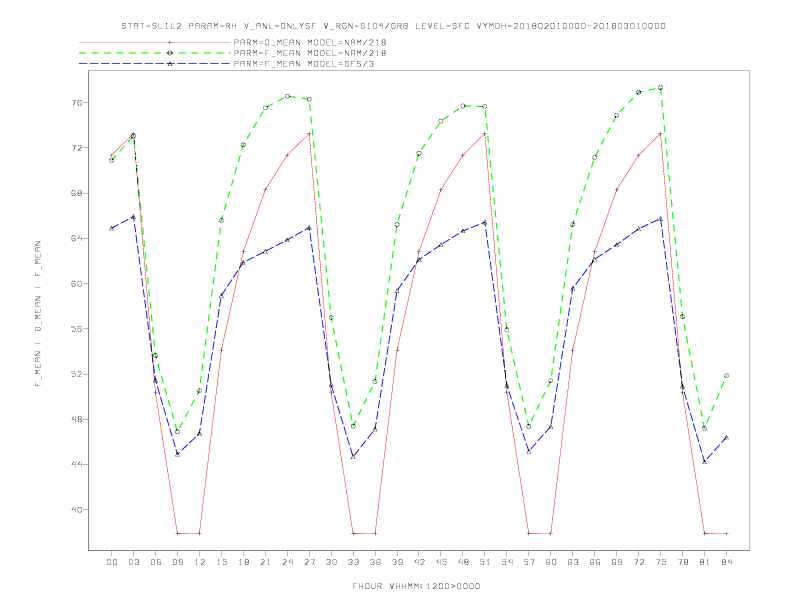
Task: Click x-axis forecast hour label 75
Action: (x=661, y=562)
